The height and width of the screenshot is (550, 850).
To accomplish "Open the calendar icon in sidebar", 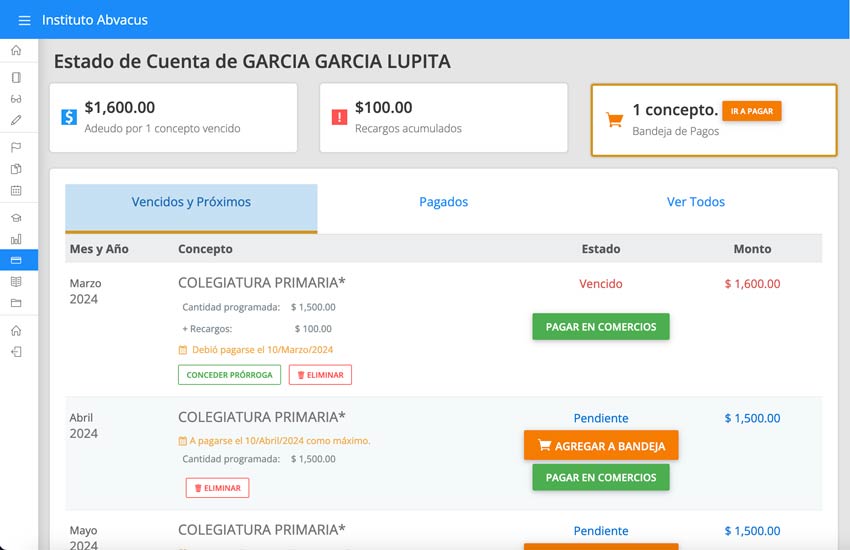I will pos(16,190).
